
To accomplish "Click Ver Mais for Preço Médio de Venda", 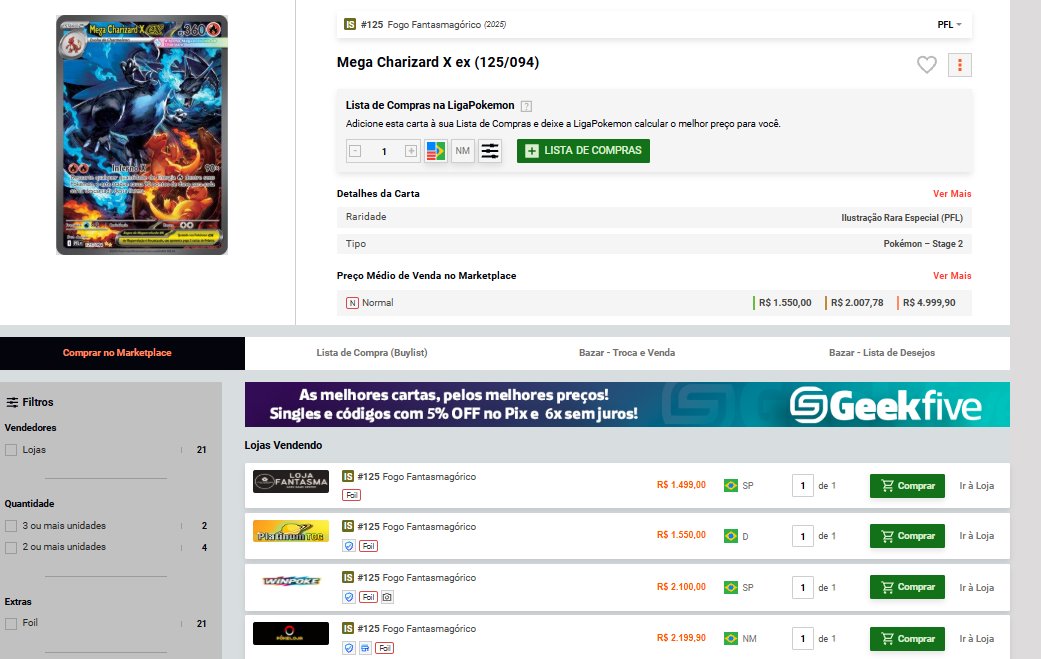I will [952, 275].
